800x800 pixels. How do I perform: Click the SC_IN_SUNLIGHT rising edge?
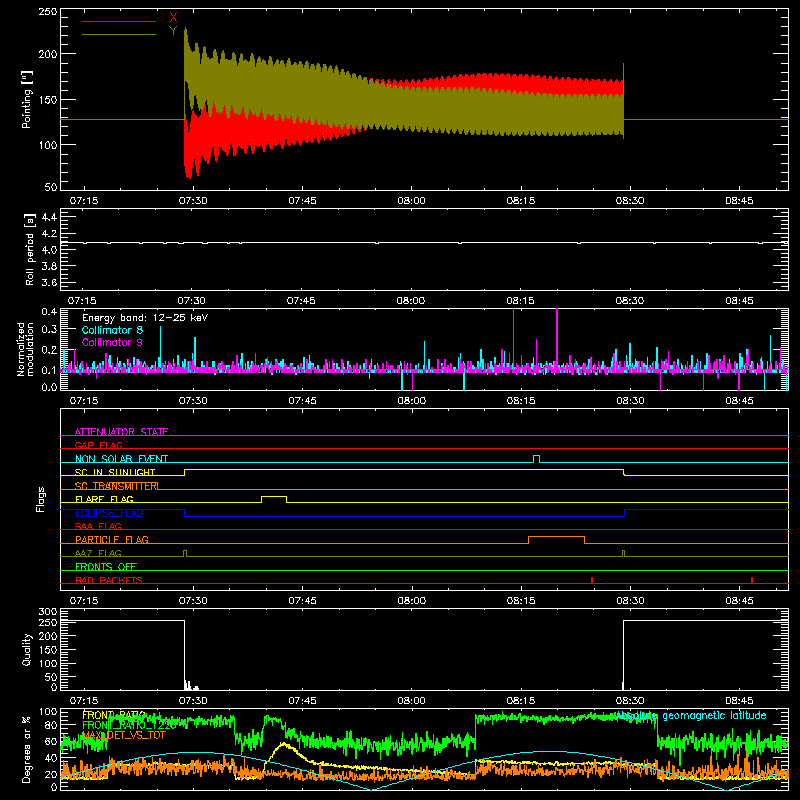pyautogui.click(x=185, y=472)
